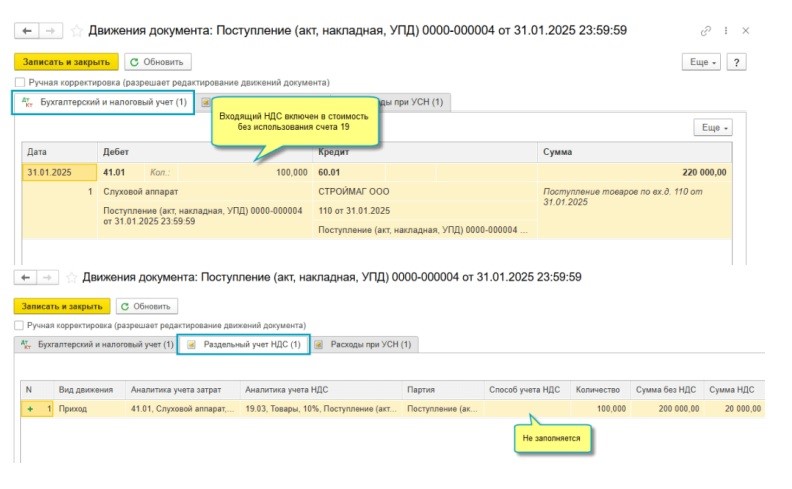Click Обновить button in the lower window
The image size is (792, 489).
148,306
